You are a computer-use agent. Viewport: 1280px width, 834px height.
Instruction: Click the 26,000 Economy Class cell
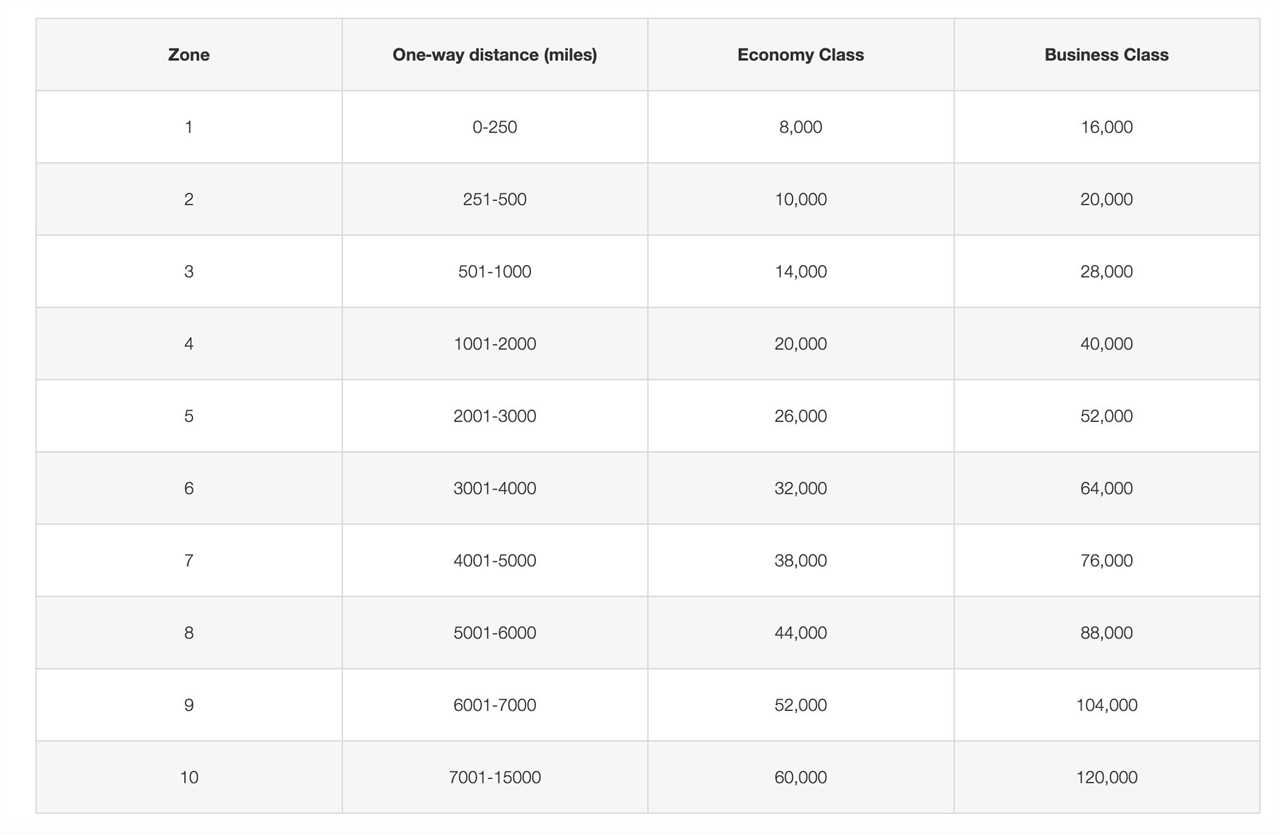(801, 415)
